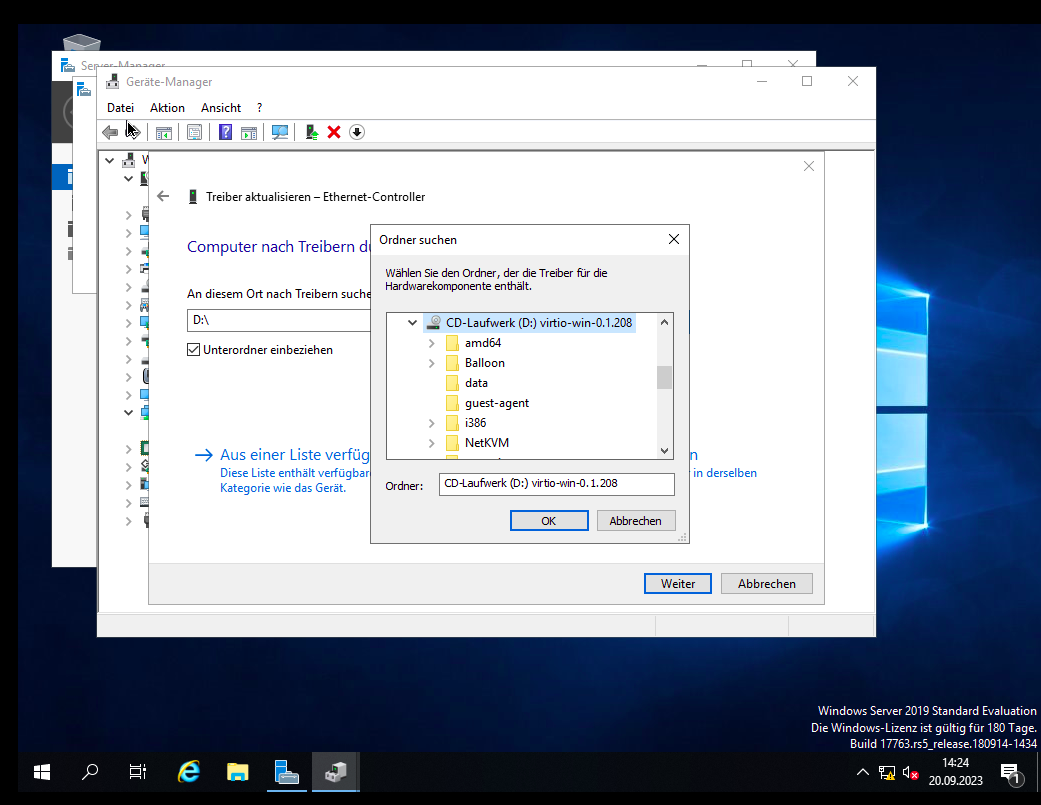Select 'NetKVM' folder entry
This screenshot has height=805, width=1041.
tap(487, 443)
